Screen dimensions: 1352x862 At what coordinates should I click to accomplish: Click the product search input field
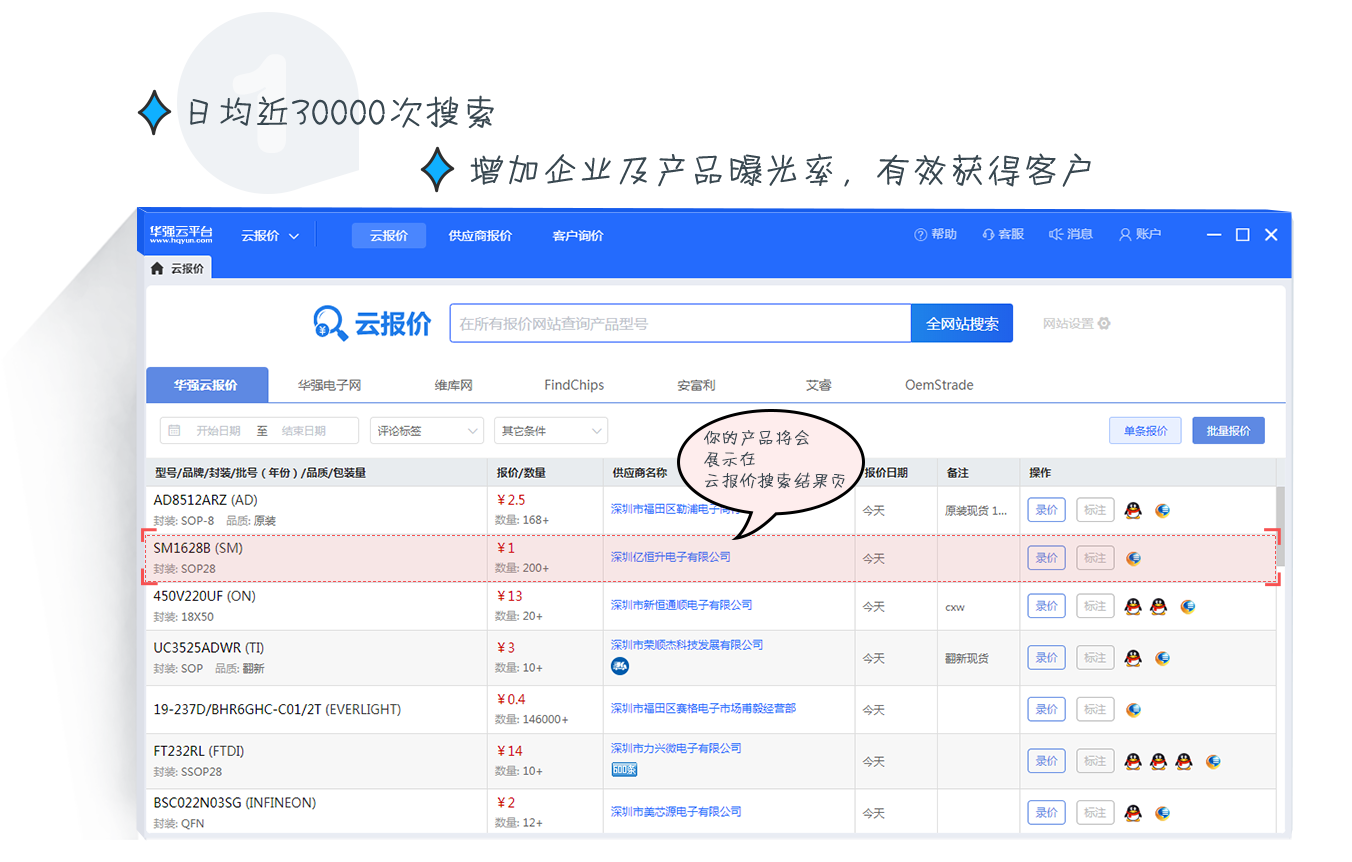pyautogui.click(x=680, y=323)
